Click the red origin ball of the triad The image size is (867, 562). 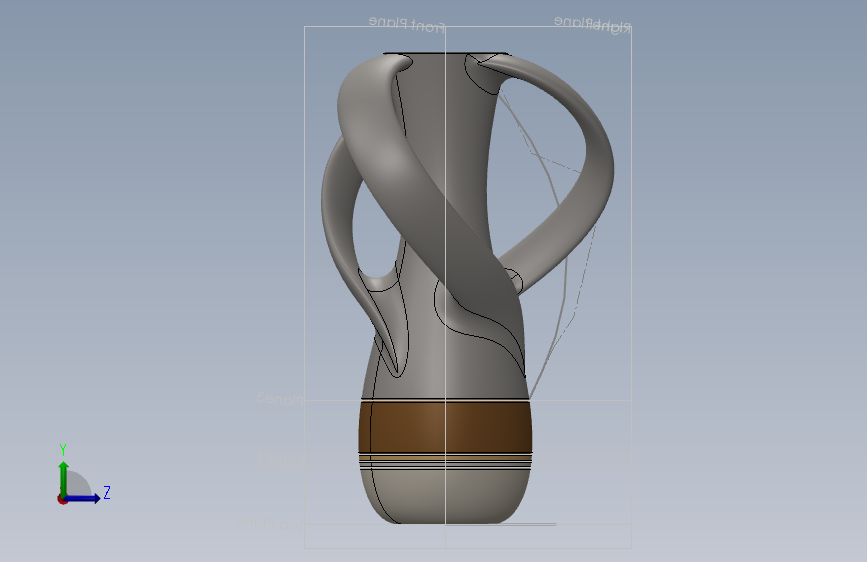click(x=62, y=499)
